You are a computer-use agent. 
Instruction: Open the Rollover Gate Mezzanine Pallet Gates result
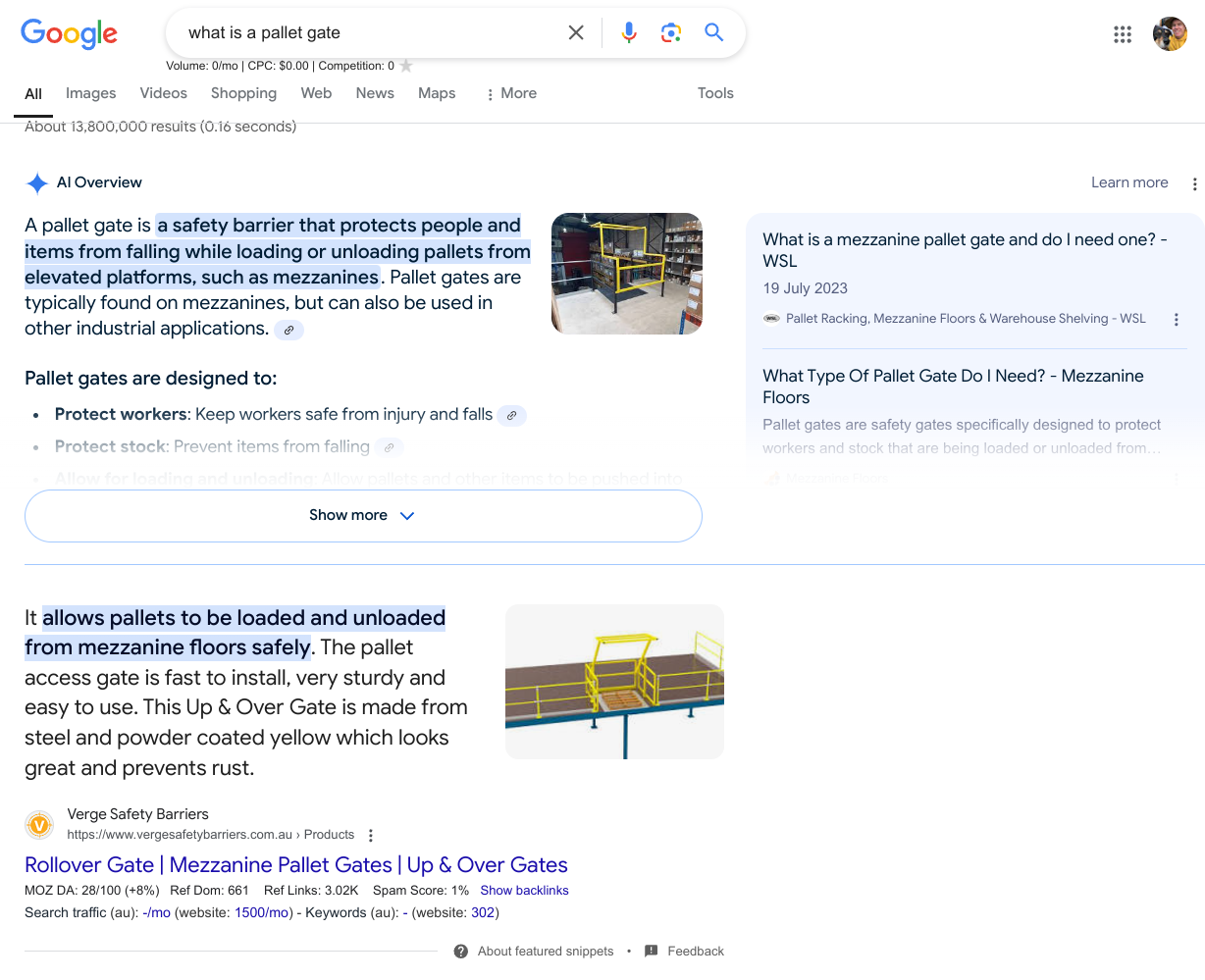click(295, 864)
